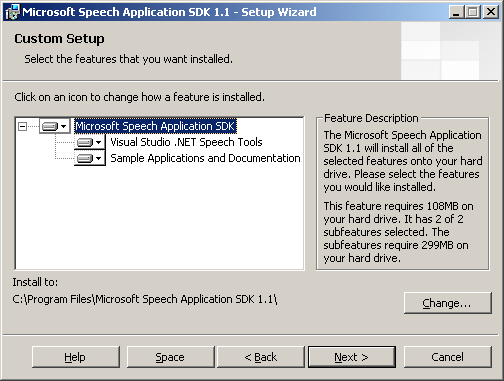The image size is (504, 381).
Task: Click the setup wizard title bar icon
Action: pos(13,12)
